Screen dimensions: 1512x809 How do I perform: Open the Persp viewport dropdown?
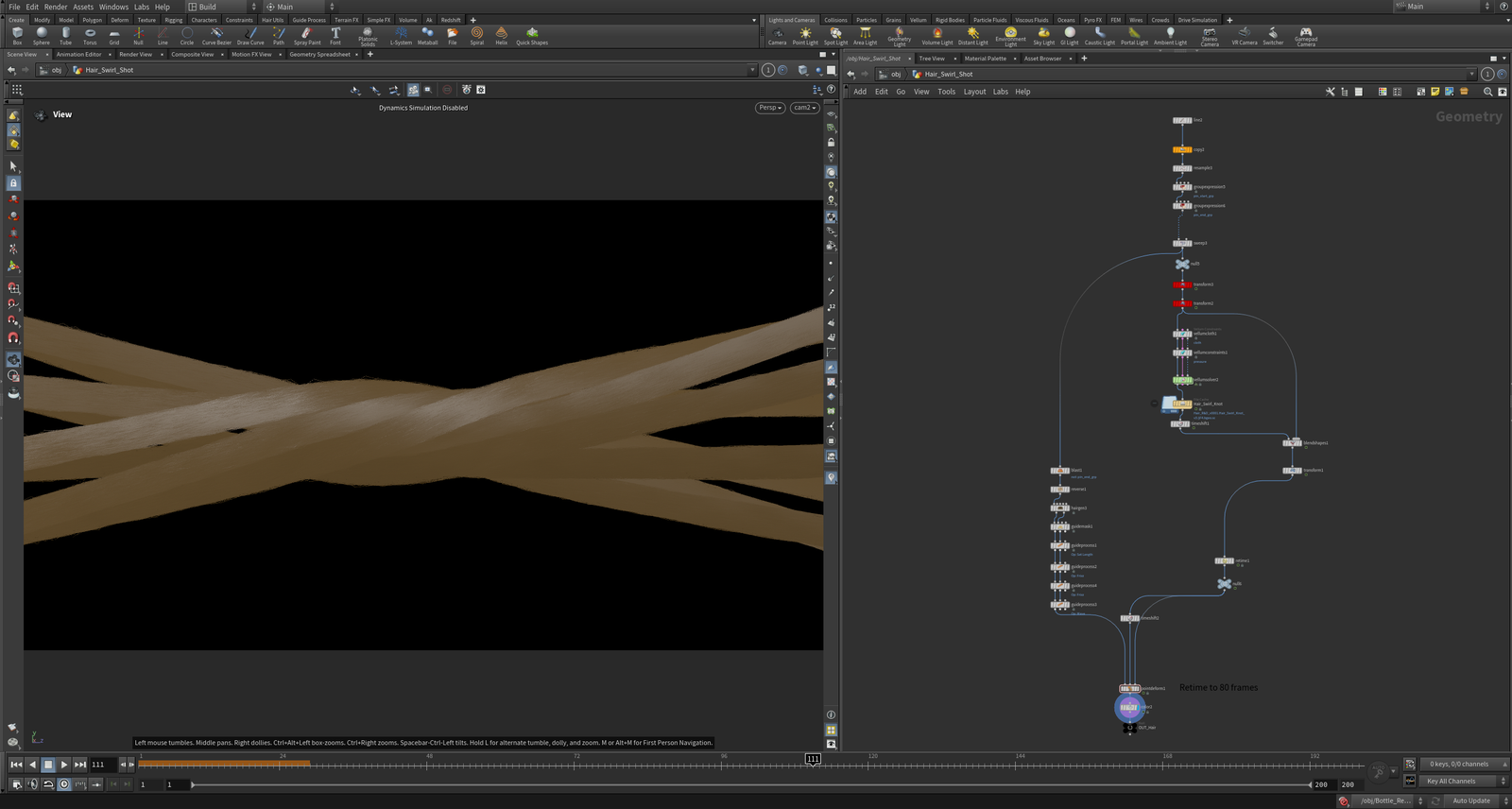pyautogui.click(x=770, y=108)
